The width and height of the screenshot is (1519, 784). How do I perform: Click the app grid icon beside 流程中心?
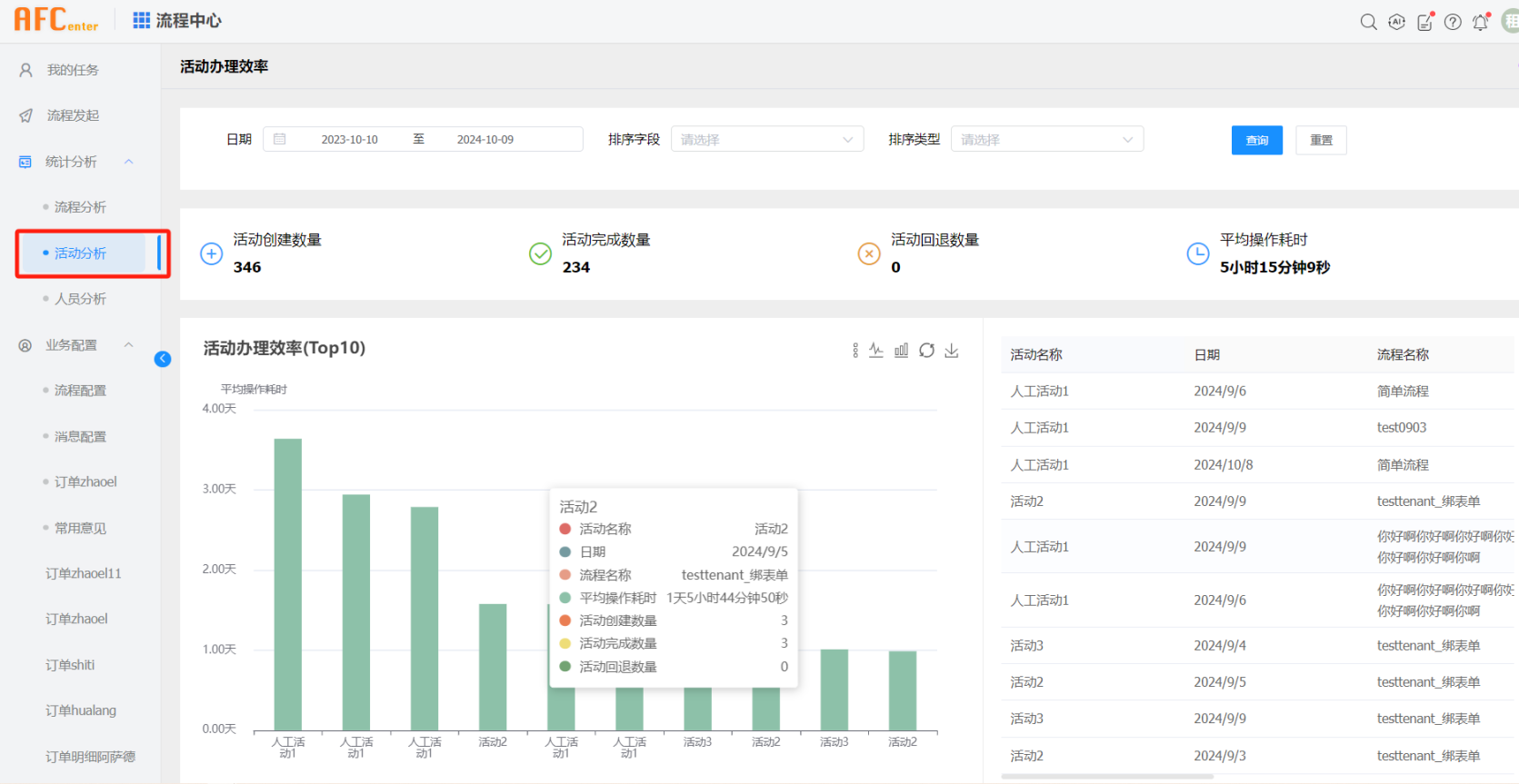click(x=141, y=20)
